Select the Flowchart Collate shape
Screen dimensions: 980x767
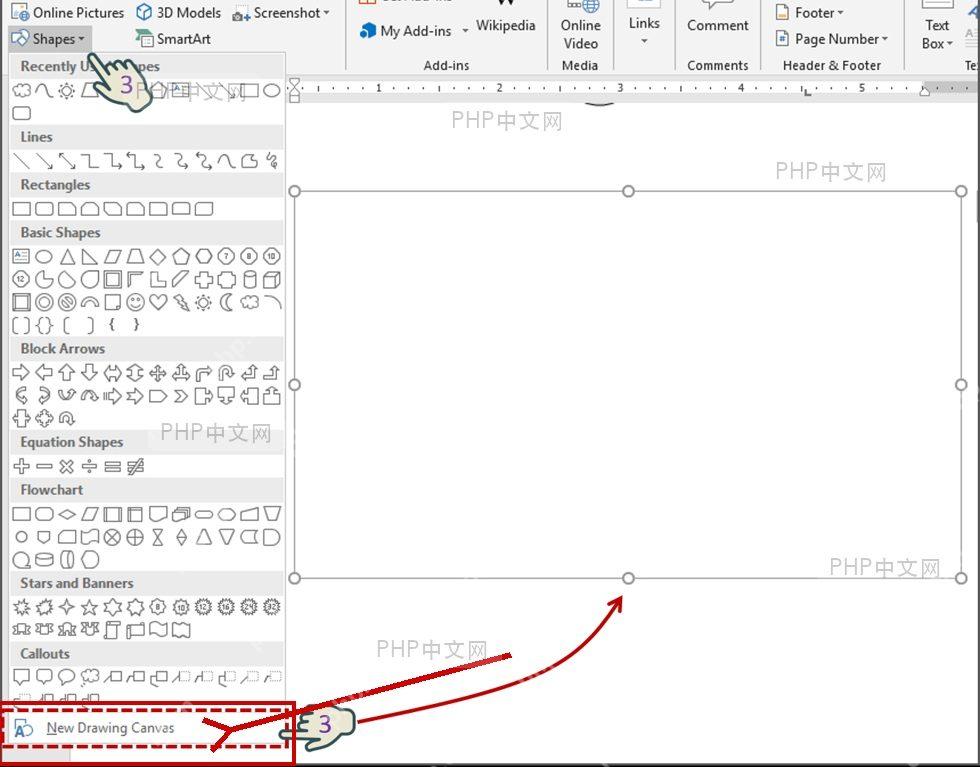click(x=158, y=537)
